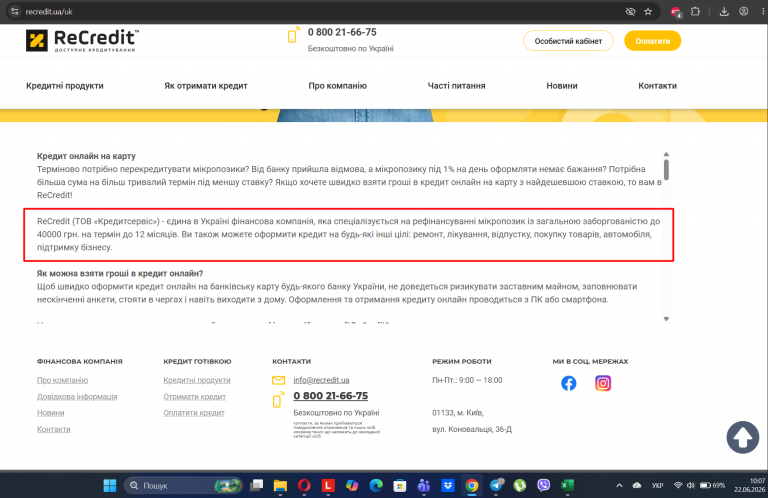
Task: Open footer link Новини
Action: pyautogui.click(x=50, y=413)
